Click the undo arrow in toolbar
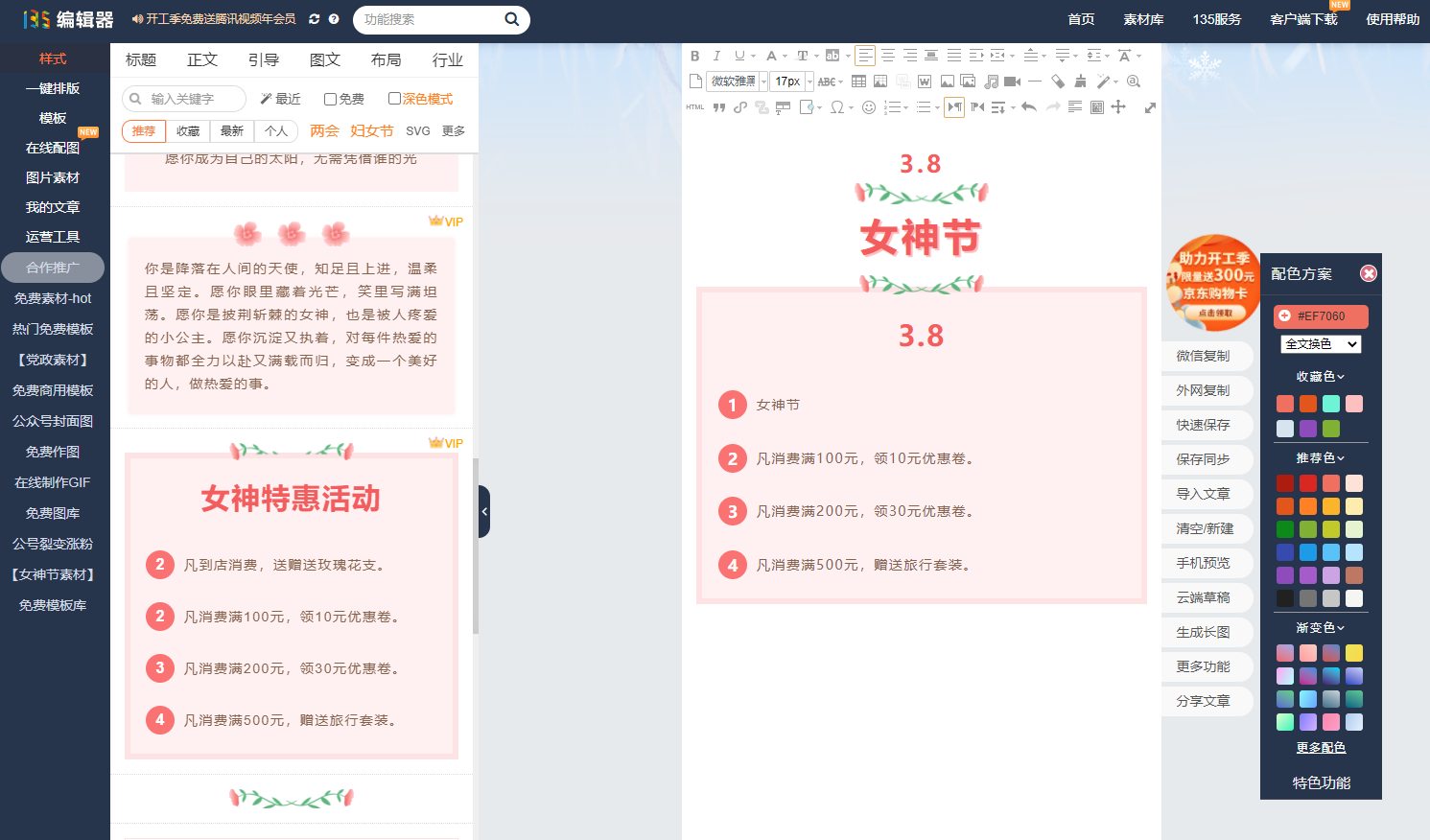Image resolution: width=1430 pixels, height=840 pixels. pos(1029,107)
